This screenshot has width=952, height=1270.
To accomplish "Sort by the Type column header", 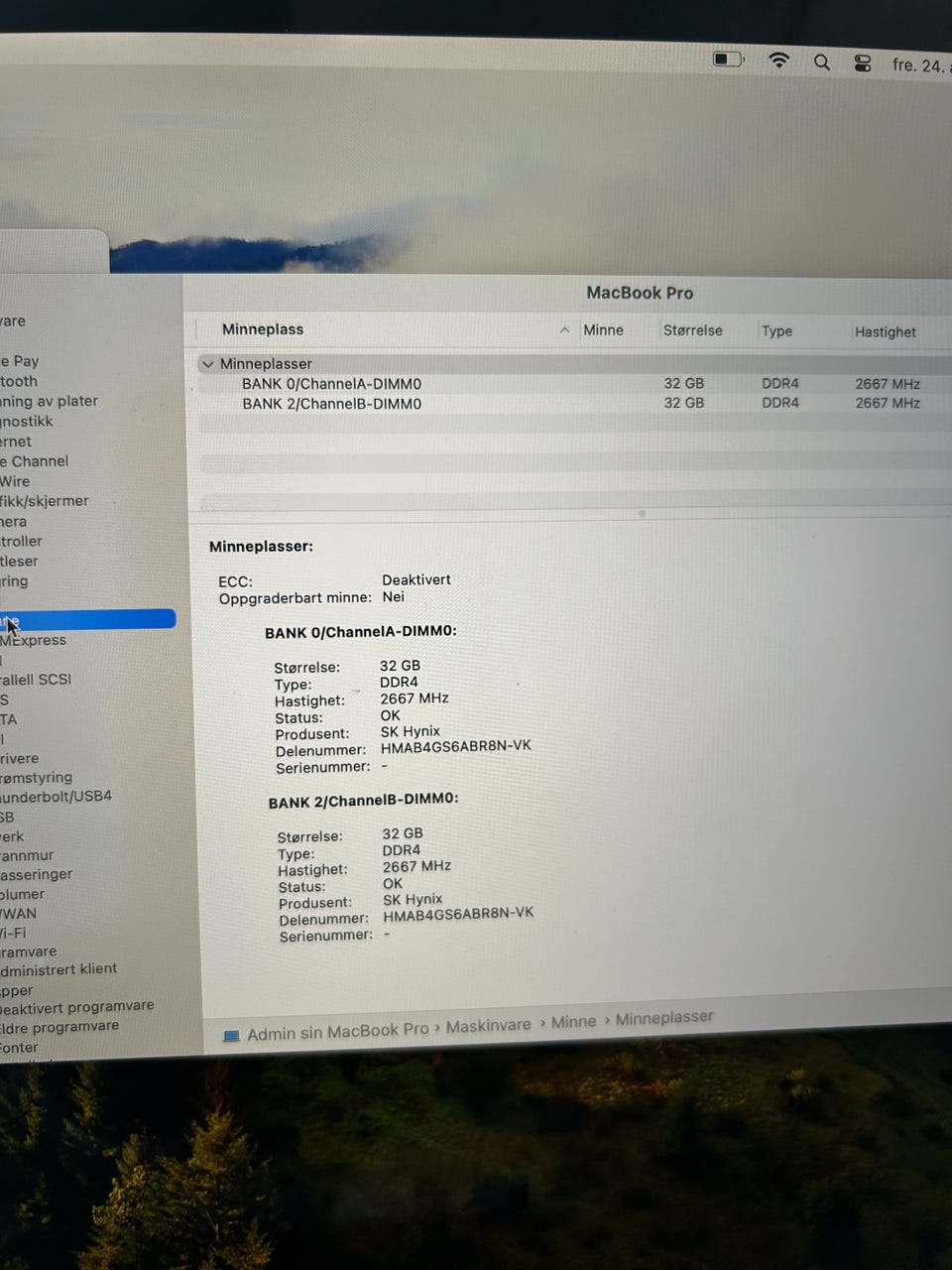I will point(776,331).
